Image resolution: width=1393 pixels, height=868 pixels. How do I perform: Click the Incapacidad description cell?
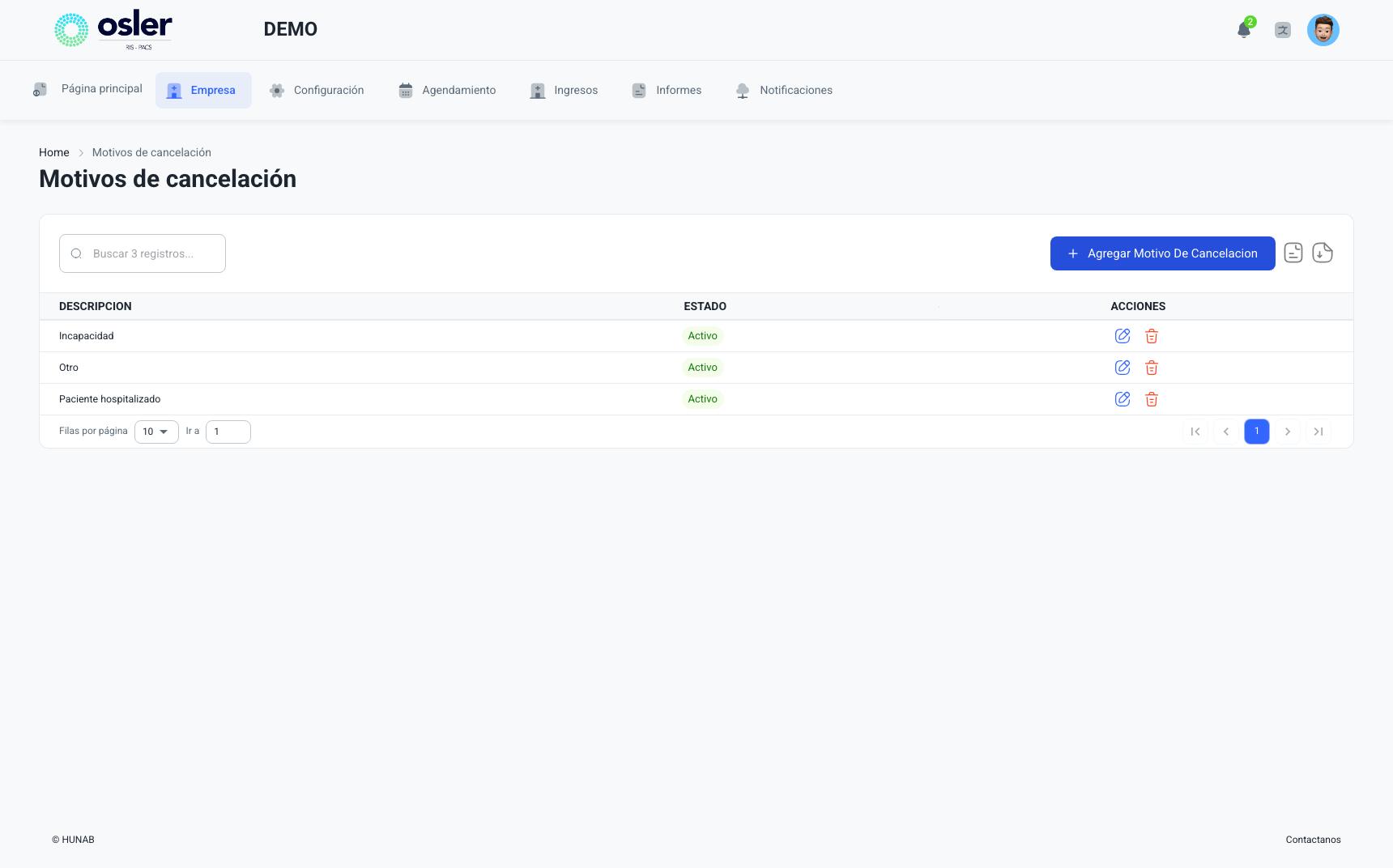tap(87, 336)
